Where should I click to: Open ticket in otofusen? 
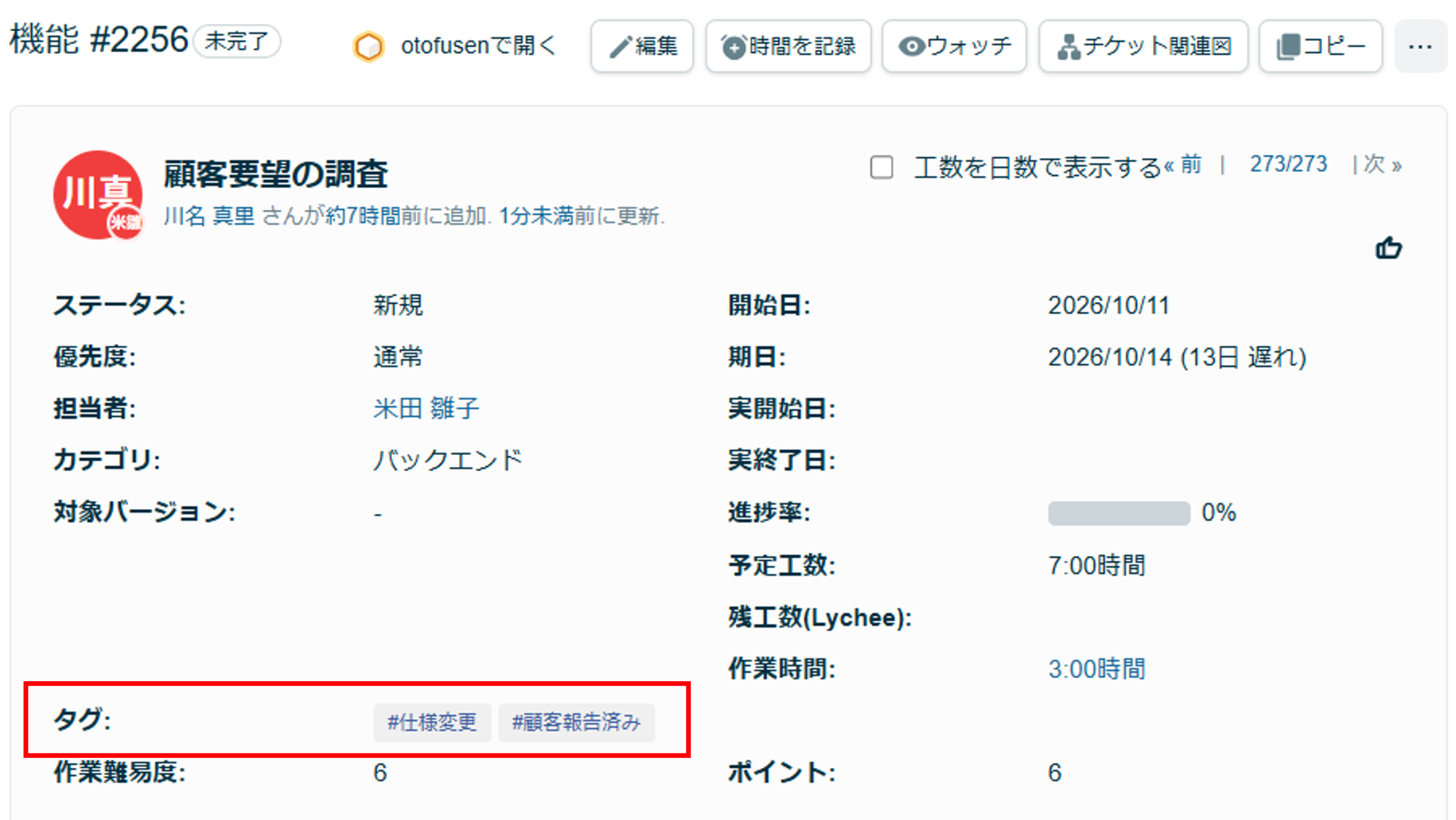(x=454, y=46)
